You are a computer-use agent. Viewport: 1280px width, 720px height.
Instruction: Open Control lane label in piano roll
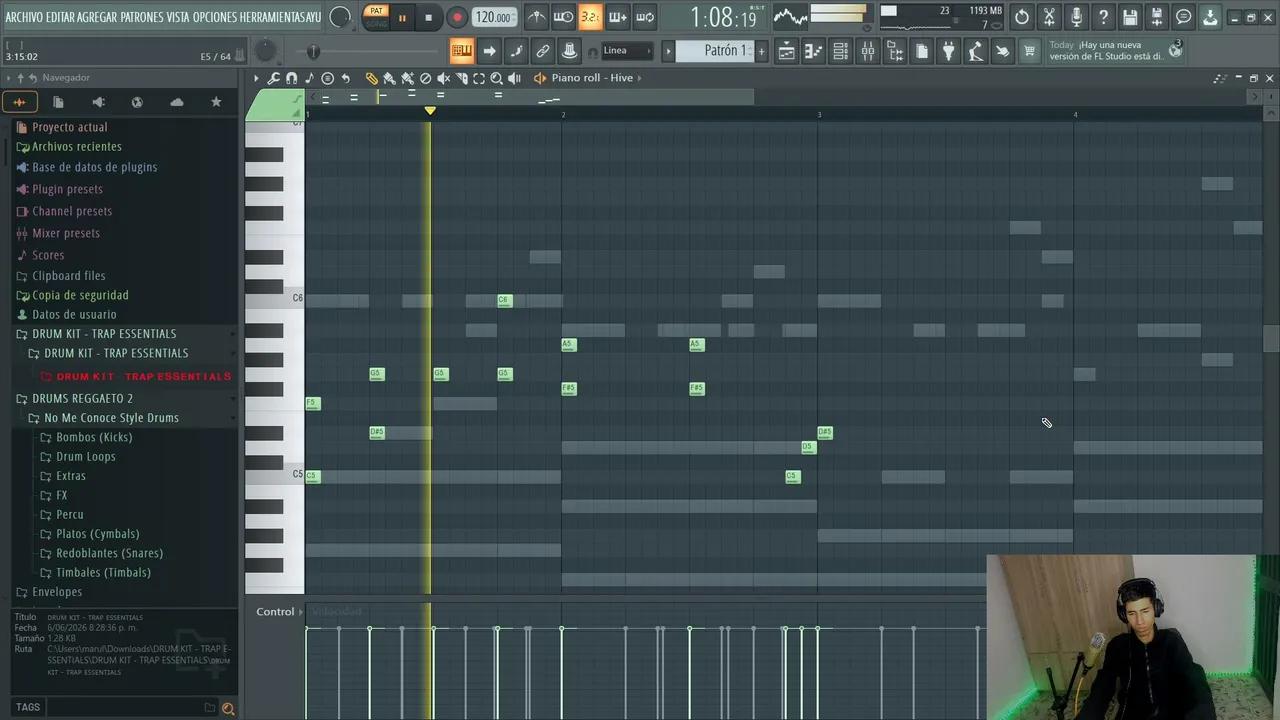(x=275, y=611)
